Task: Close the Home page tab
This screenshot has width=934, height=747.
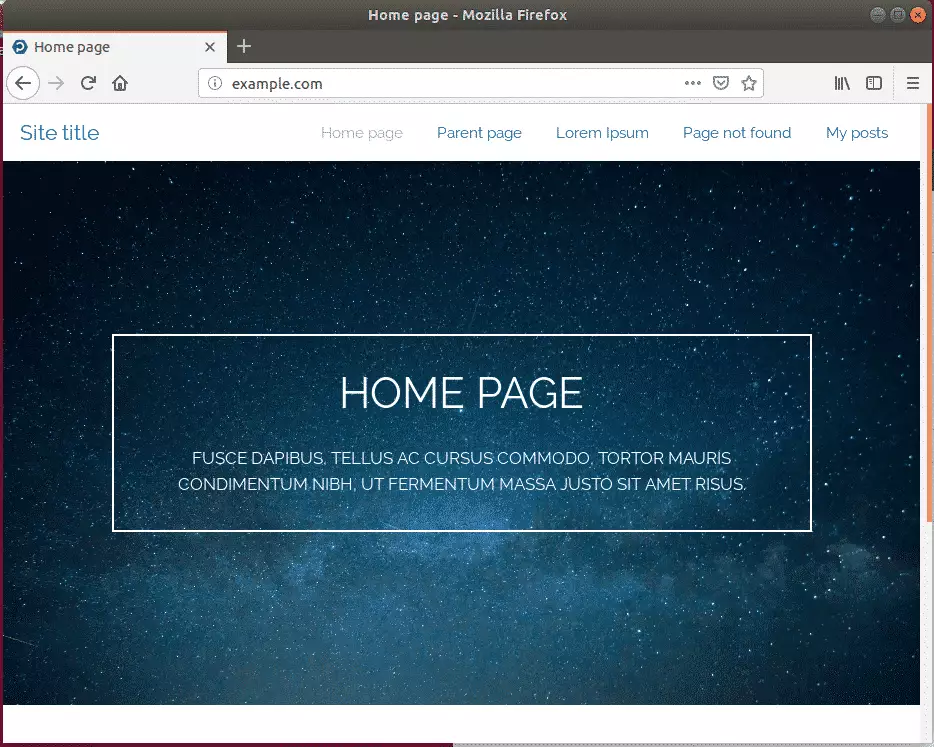Action: (210, 47)
